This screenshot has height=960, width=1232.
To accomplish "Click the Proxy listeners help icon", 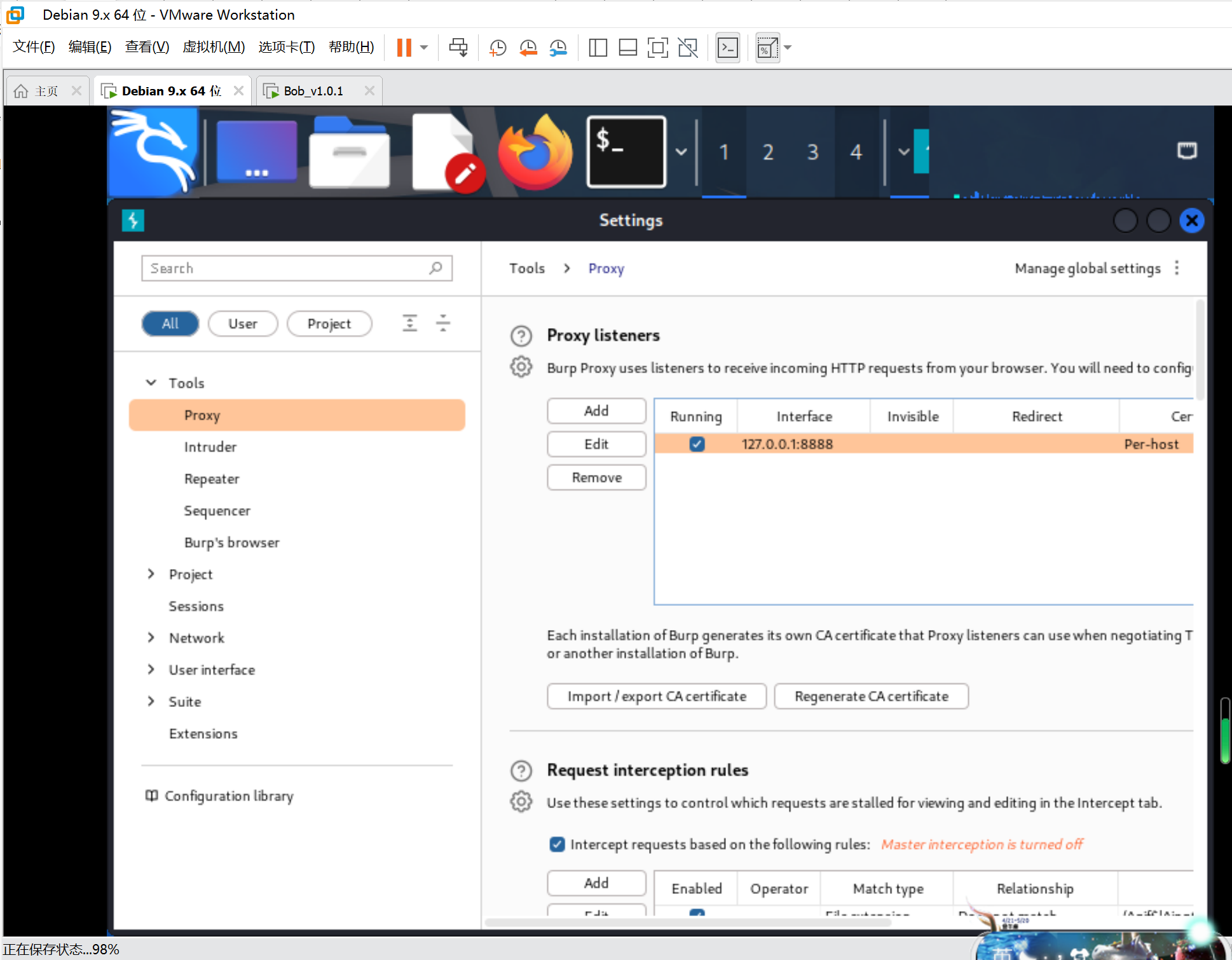I will click(x=521, y=335).
